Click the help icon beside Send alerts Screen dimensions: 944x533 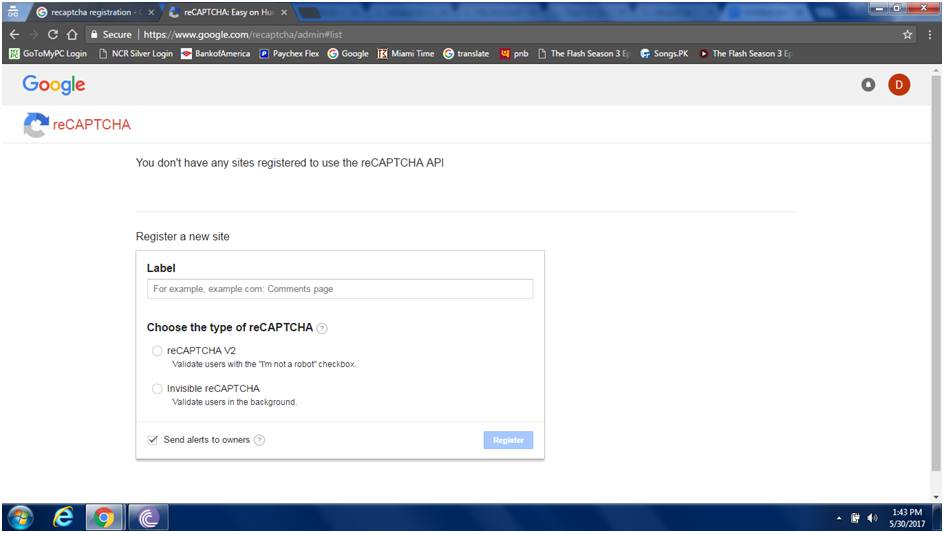point(259,440)
